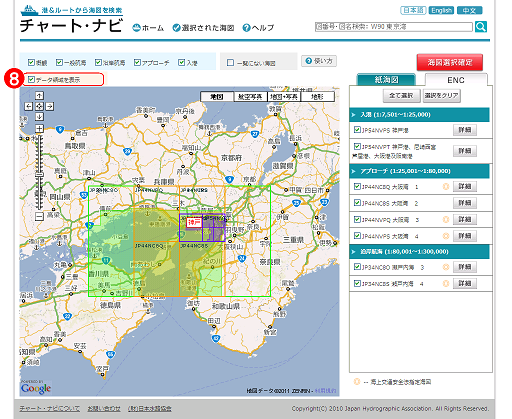Open ヘルプ question mark link

pyautogui.click(x=258, y=28)
